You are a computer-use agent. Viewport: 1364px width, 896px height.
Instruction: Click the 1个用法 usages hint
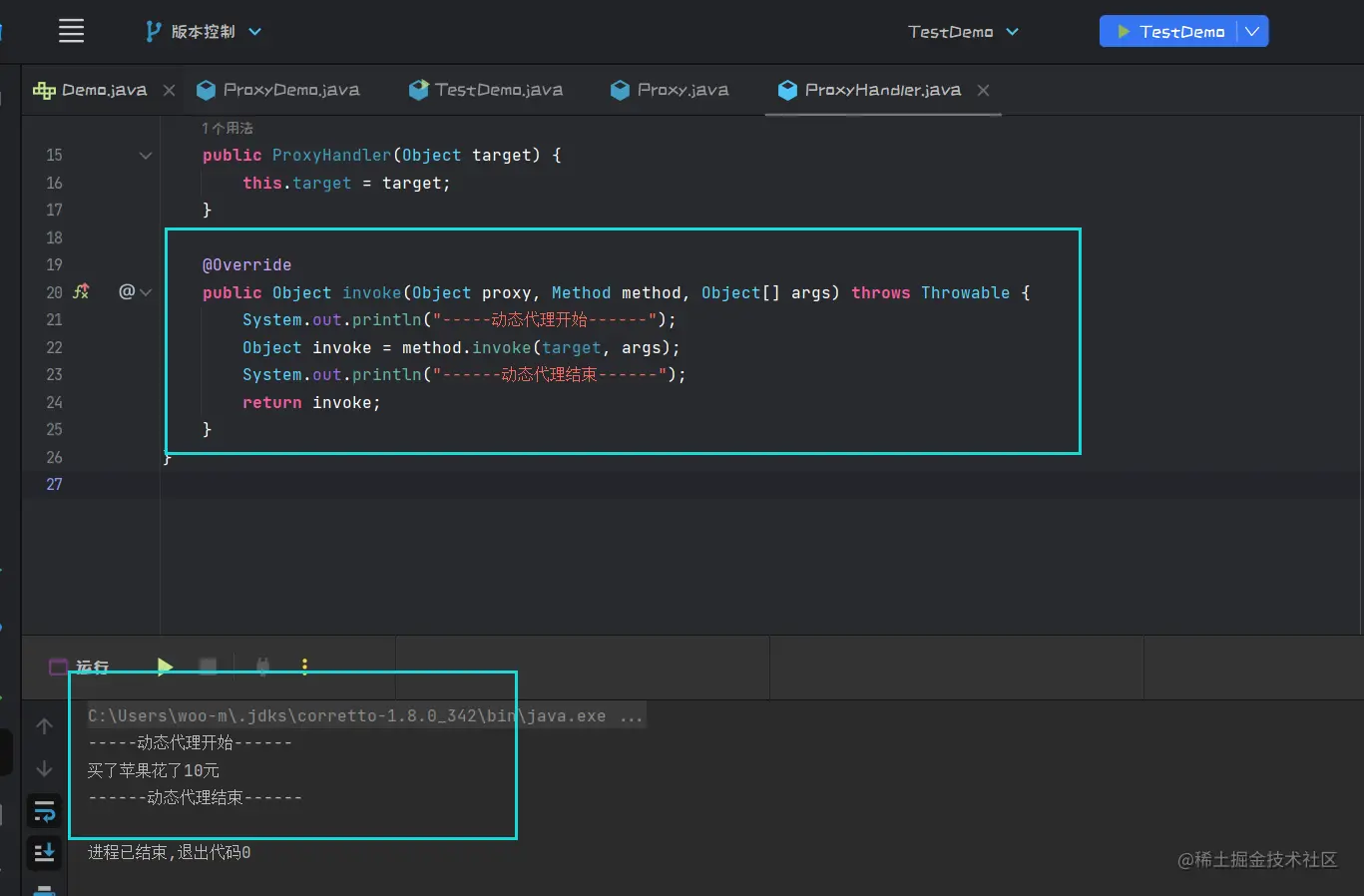[227, 128]
